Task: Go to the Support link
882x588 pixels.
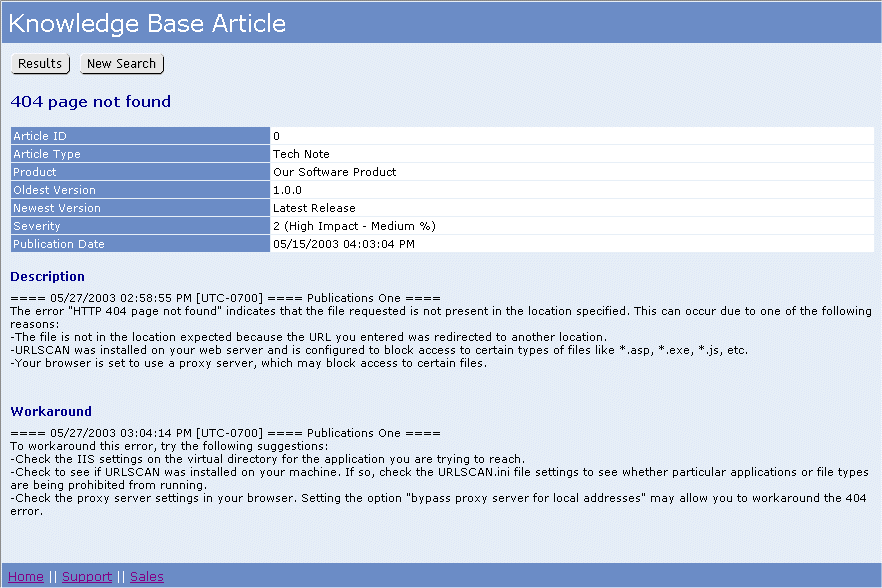Action: tap(87, 576)
